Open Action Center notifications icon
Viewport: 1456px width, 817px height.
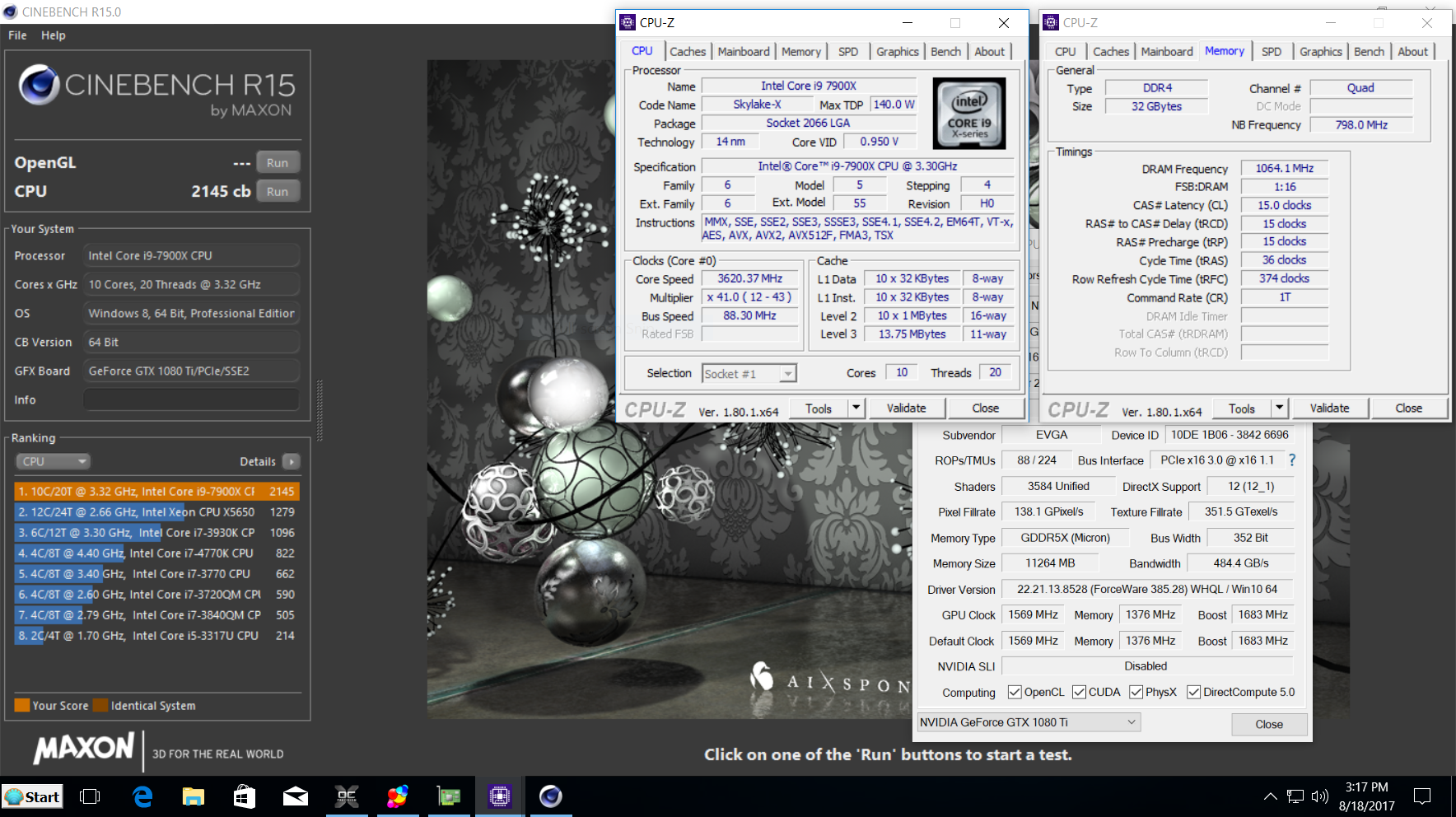click(x=1422, y=796)
